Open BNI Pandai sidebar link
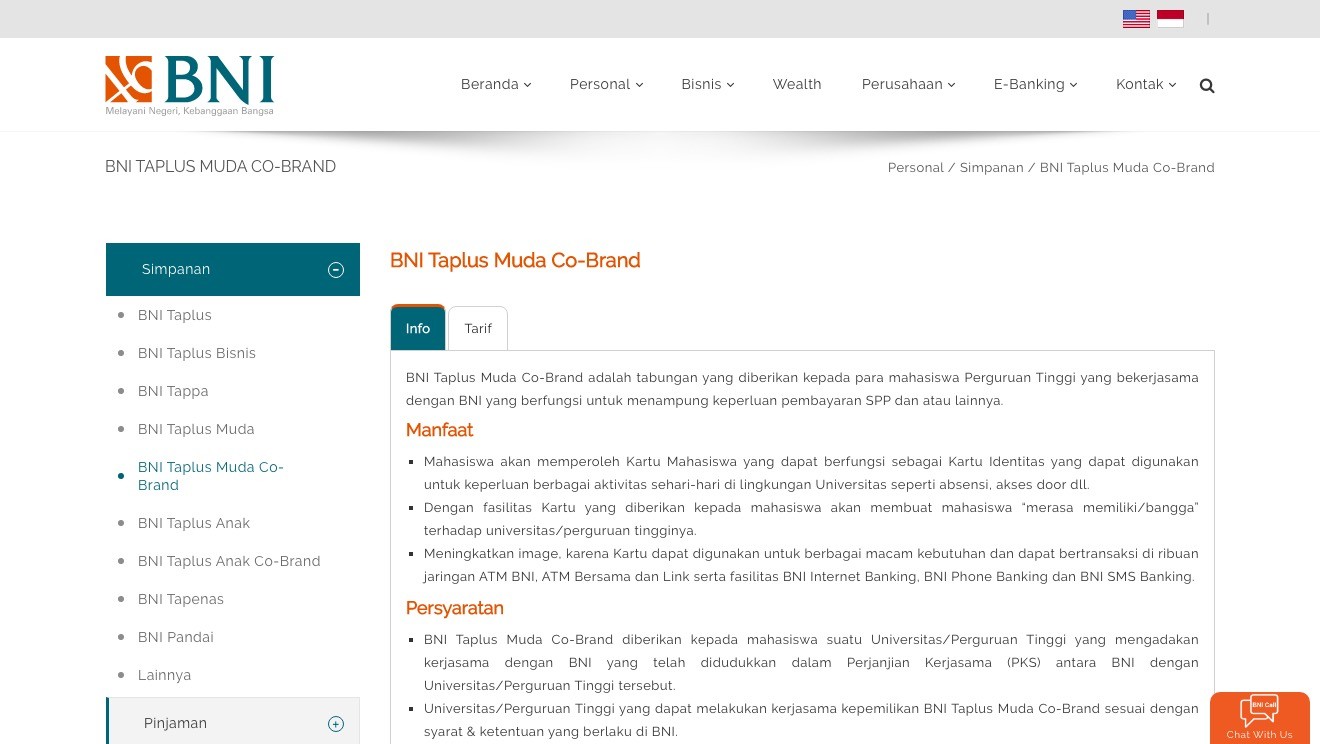Viewport: 1320px width, 744px height. [x=176, y=637]
